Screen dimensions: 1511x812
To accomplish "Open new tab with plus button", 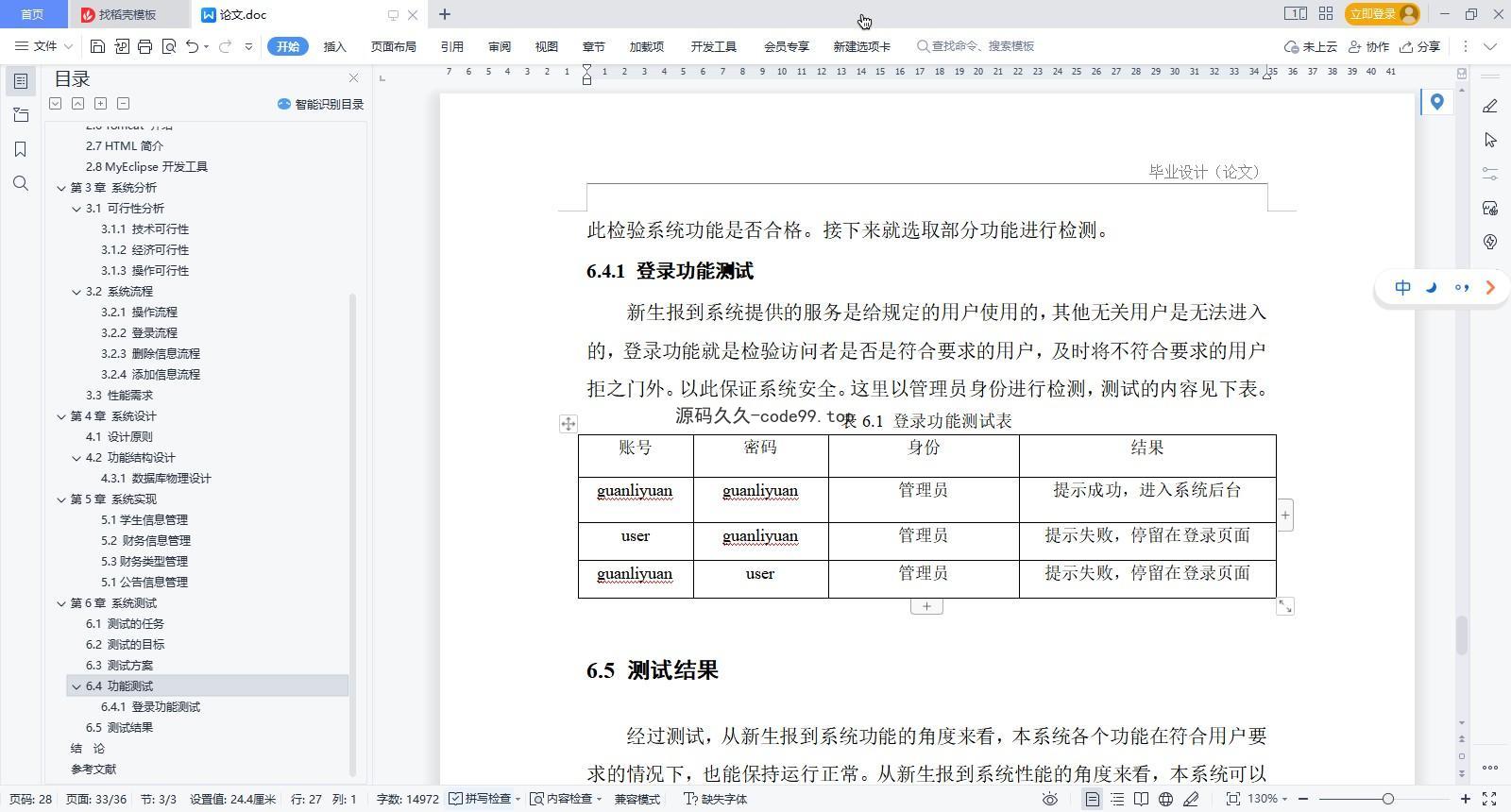I will click(445, 14).
